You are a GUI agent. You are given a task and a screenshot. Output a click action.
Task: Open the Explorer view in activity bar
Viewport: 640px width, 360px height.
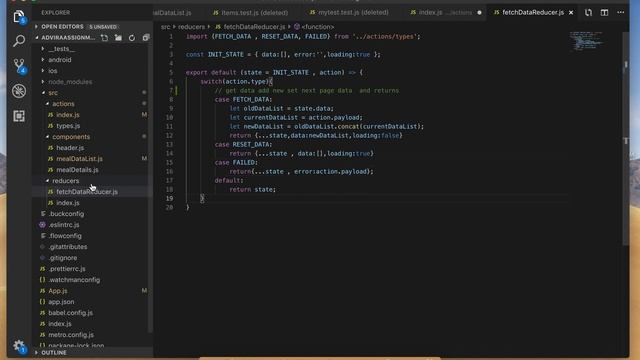coord(19,17)
